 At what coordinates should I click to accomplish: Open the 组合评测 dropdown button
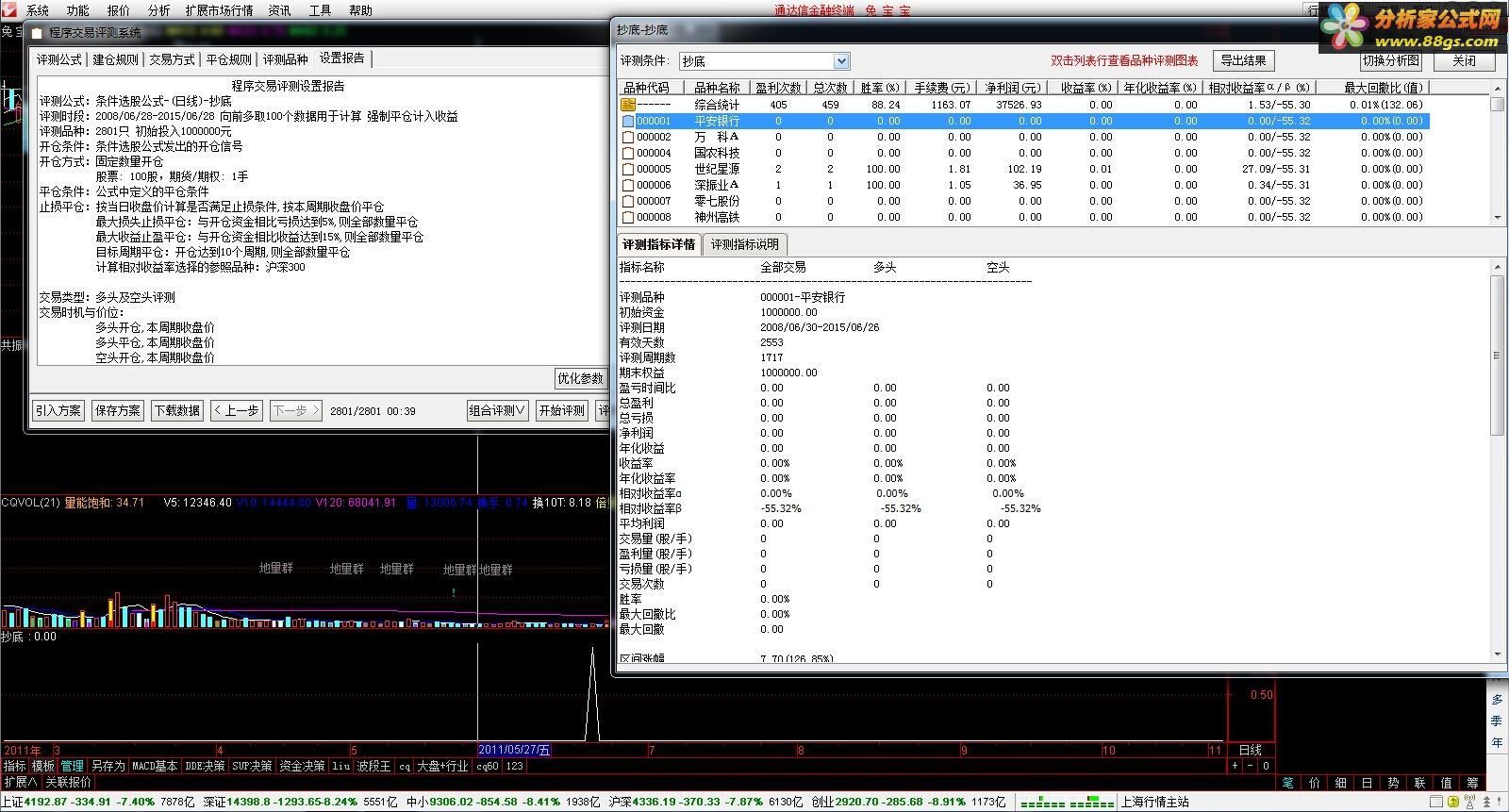point(497,410)
